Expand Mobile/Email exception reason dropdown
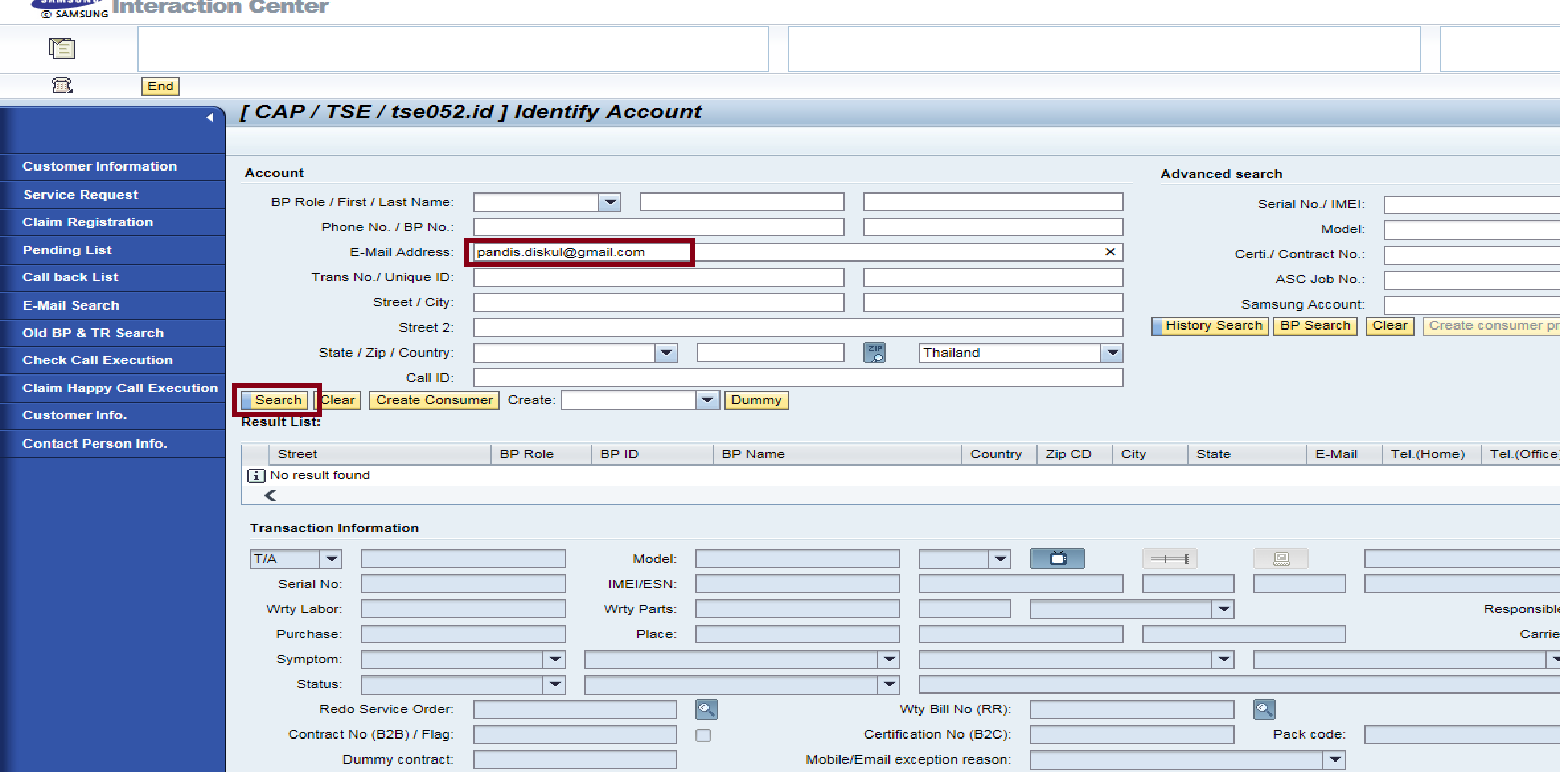The image size is (1560, 772). [1334, 761]
